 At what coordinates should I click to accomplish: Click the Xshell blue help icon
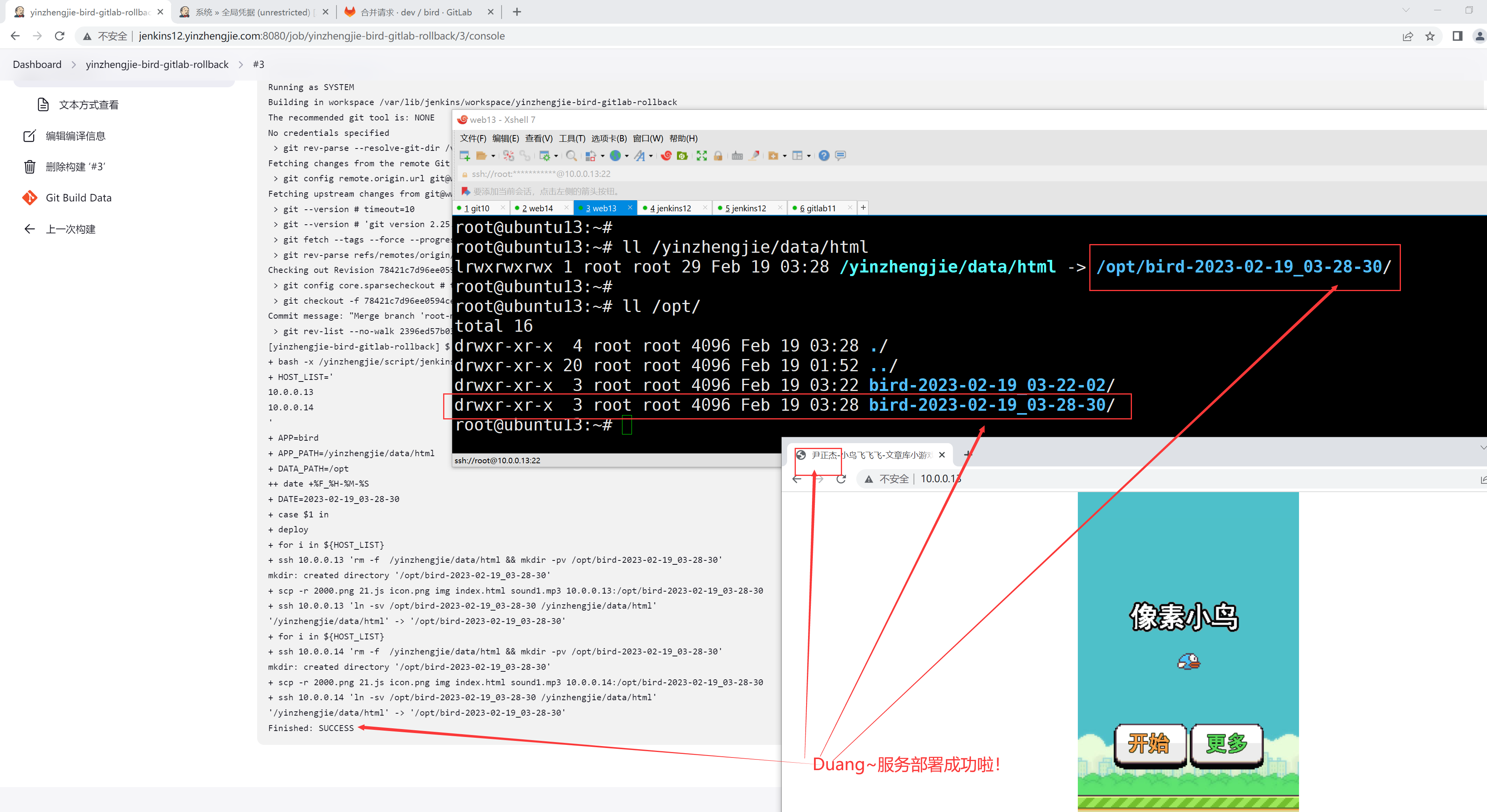pyautogui.click(x=824, y=156)
